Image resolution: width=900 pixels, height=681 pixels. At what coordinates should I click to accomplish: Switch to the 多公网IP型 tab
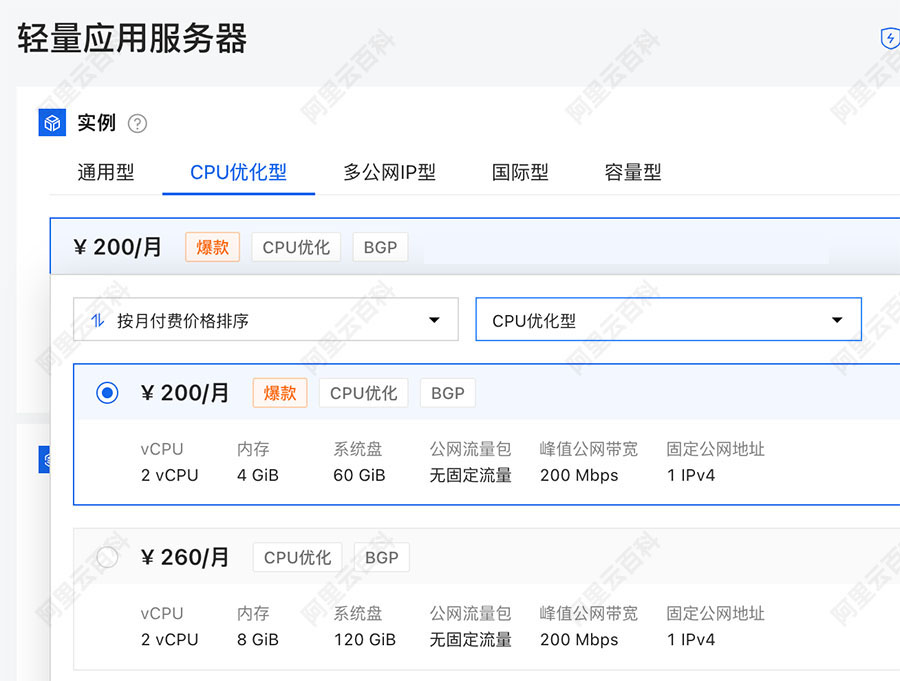tap(390, 172)
